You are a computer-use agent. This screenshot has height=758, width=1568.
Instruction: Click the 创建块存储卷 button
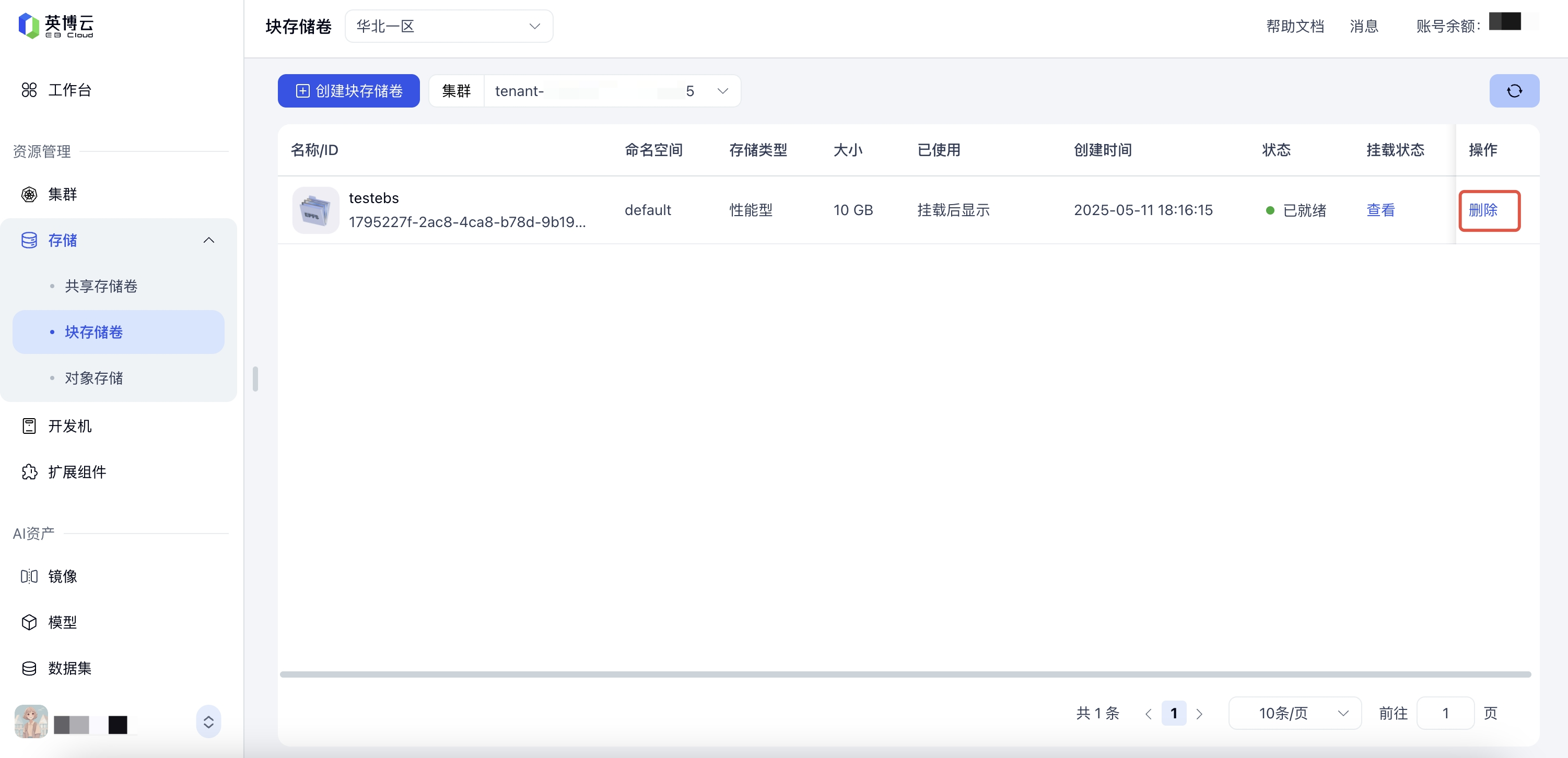349,91
